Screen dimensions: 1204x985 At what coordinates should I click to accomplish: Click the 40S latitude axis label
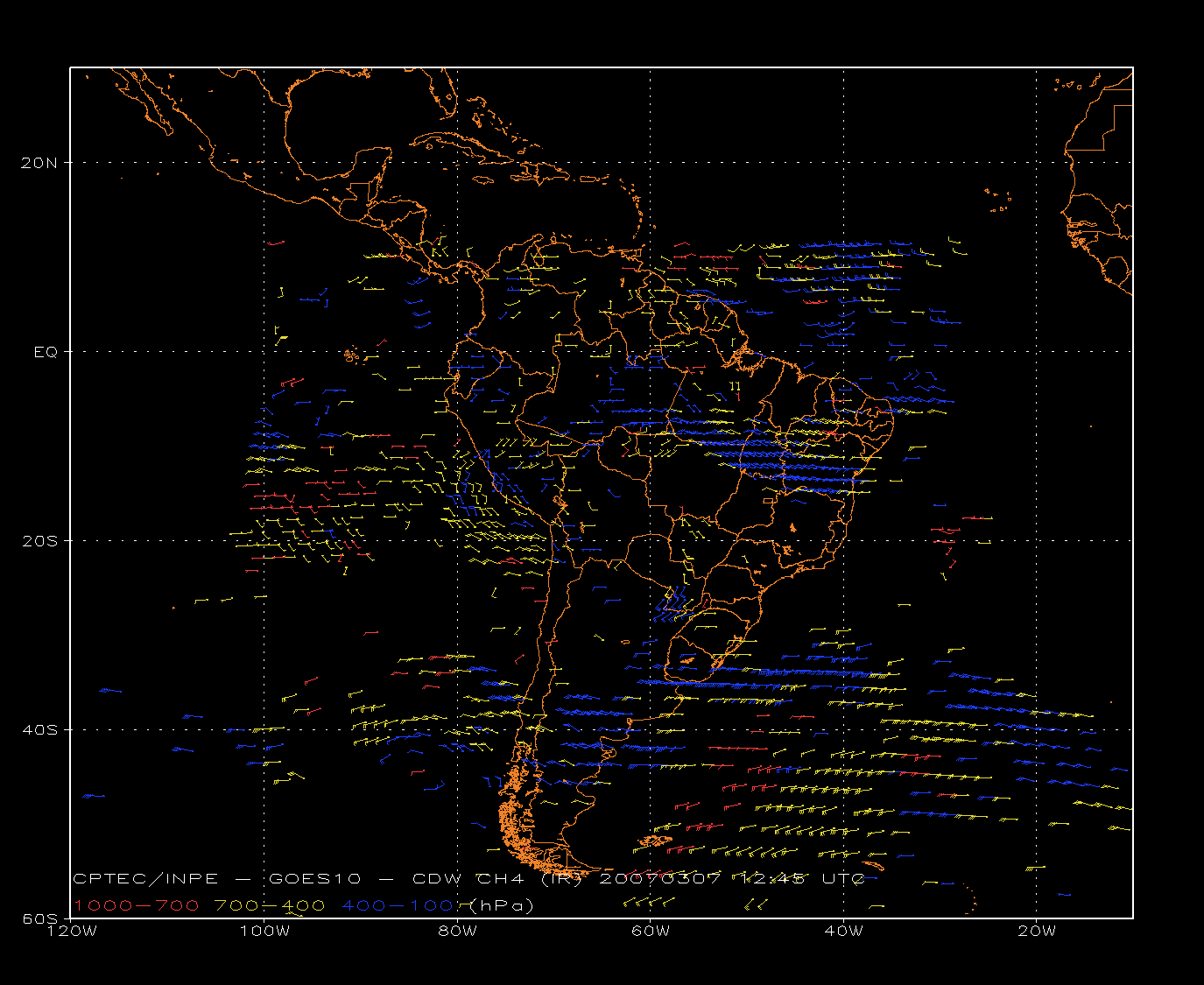pyautogui.click(x=41, y=730)
